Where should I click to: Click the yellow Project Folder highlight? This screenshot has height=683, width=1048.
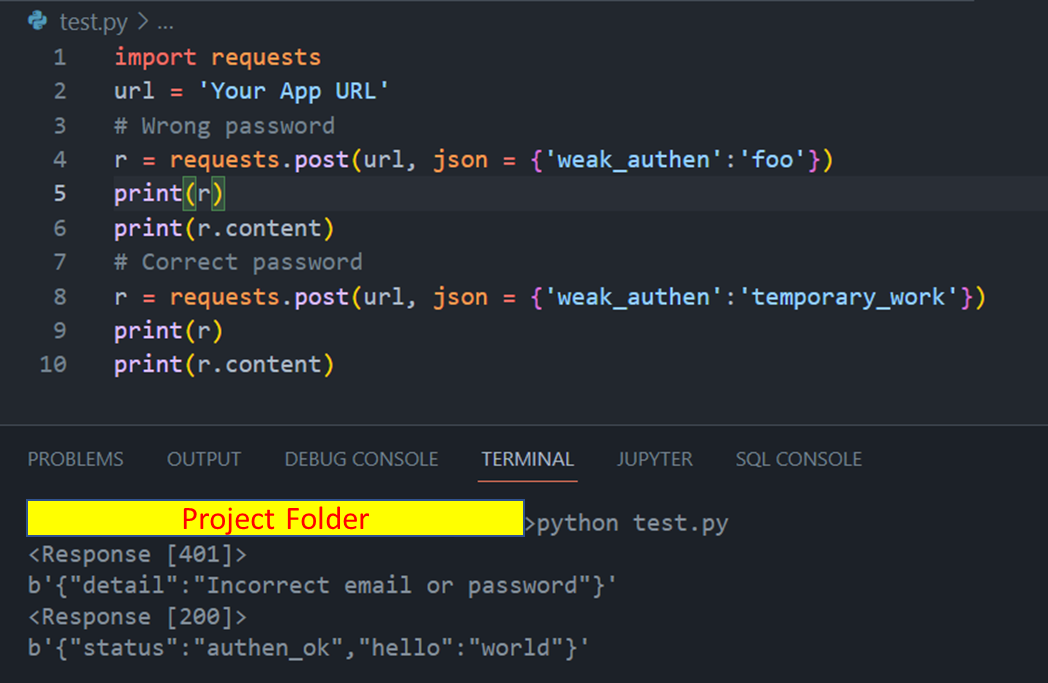[274, 518]
